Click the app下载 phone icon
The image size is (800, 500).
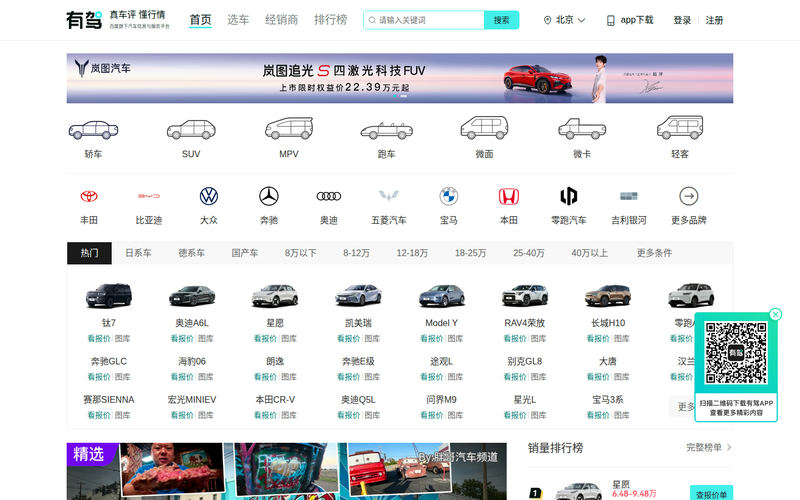click(x=610, y=20)
